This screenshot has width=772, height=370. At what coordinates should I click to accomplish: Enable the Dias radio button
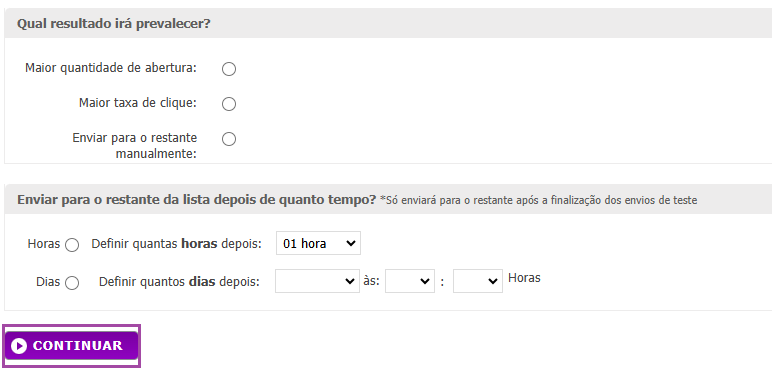coord(72,283)
